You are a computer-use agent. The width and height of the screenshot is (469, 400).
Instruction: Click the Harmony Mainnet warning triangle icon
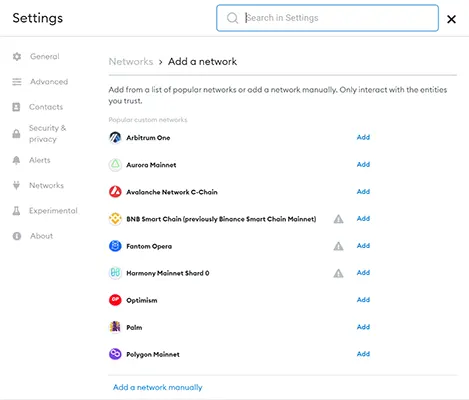(338, 273)
